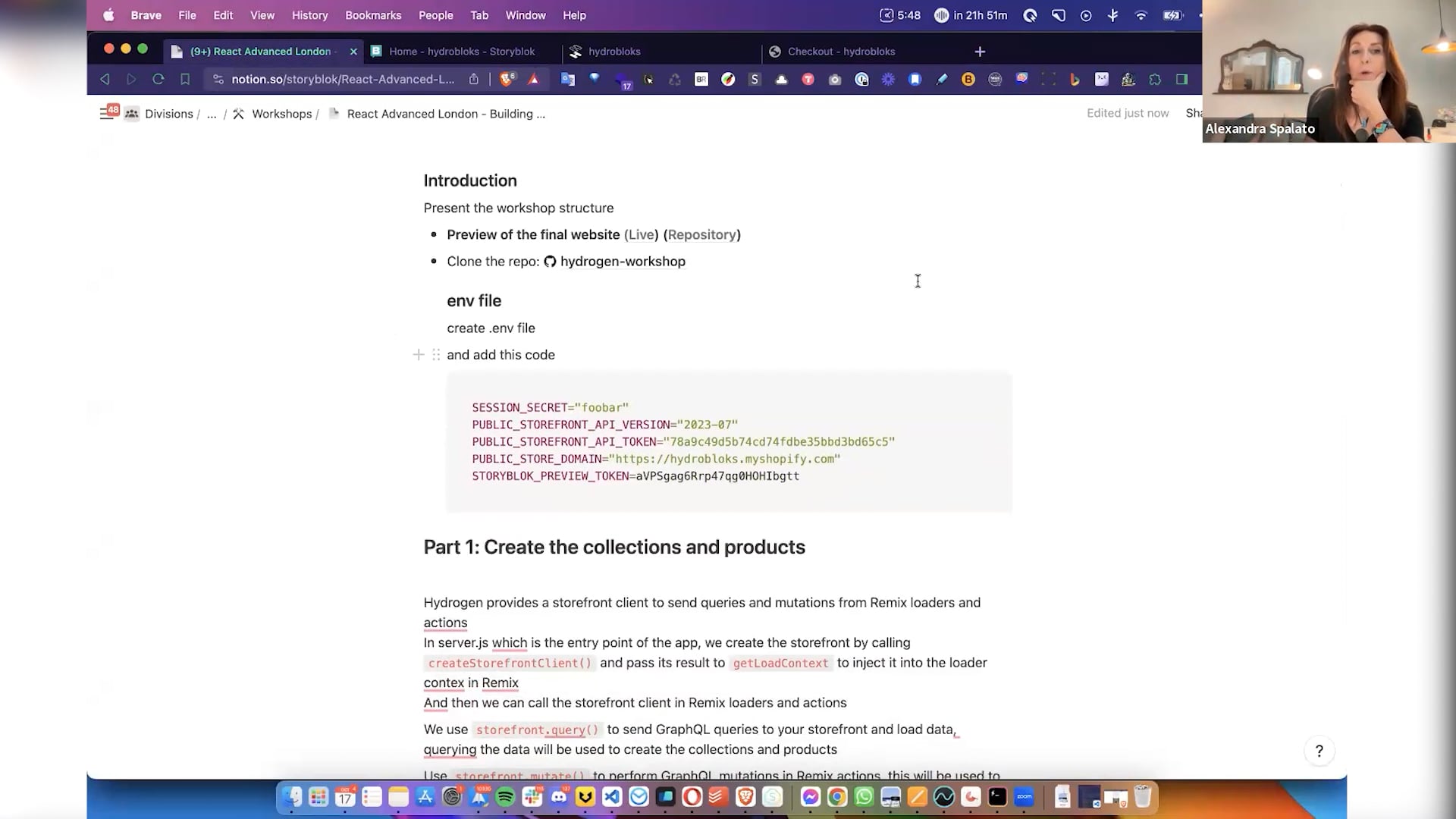1456x819 pixels.
Task: Click the Brave Rewards triangle icon
Action: pyautogui.click(x=534, y=79)
